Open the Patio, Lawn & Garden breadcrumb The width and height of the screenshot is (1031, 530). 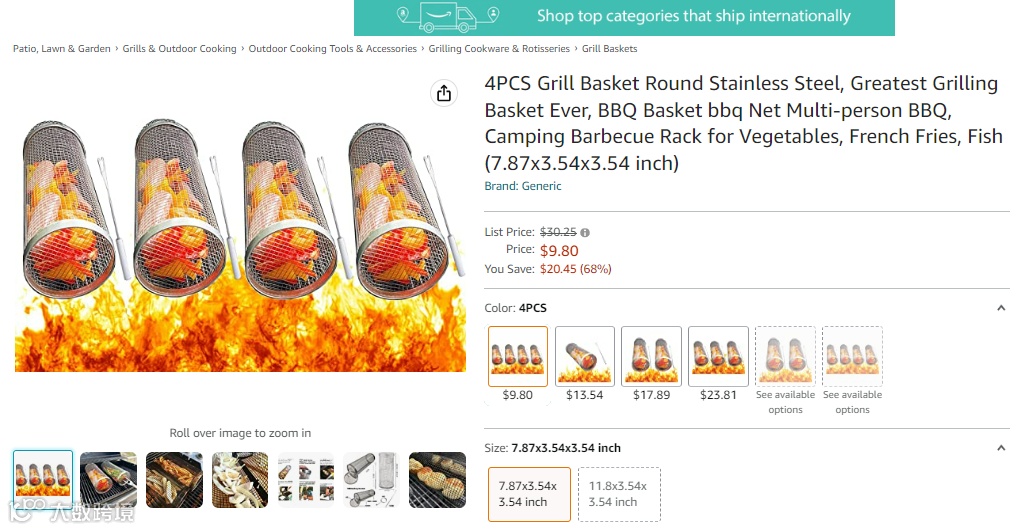tap(62, 49)
